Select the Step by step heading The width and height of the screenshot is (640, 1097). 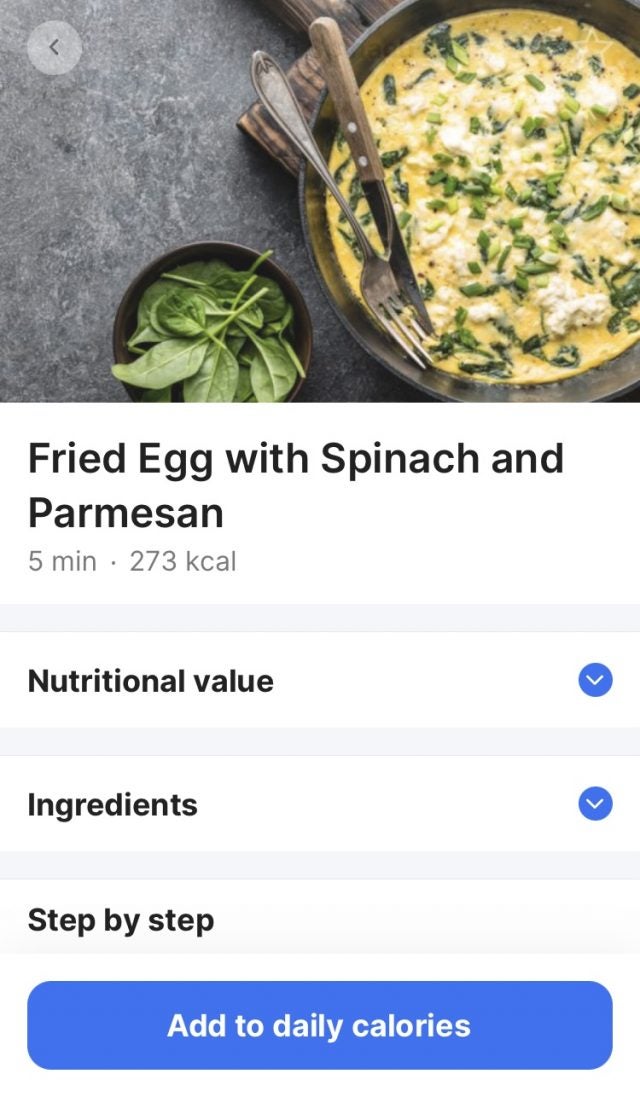tap(120, 919)
